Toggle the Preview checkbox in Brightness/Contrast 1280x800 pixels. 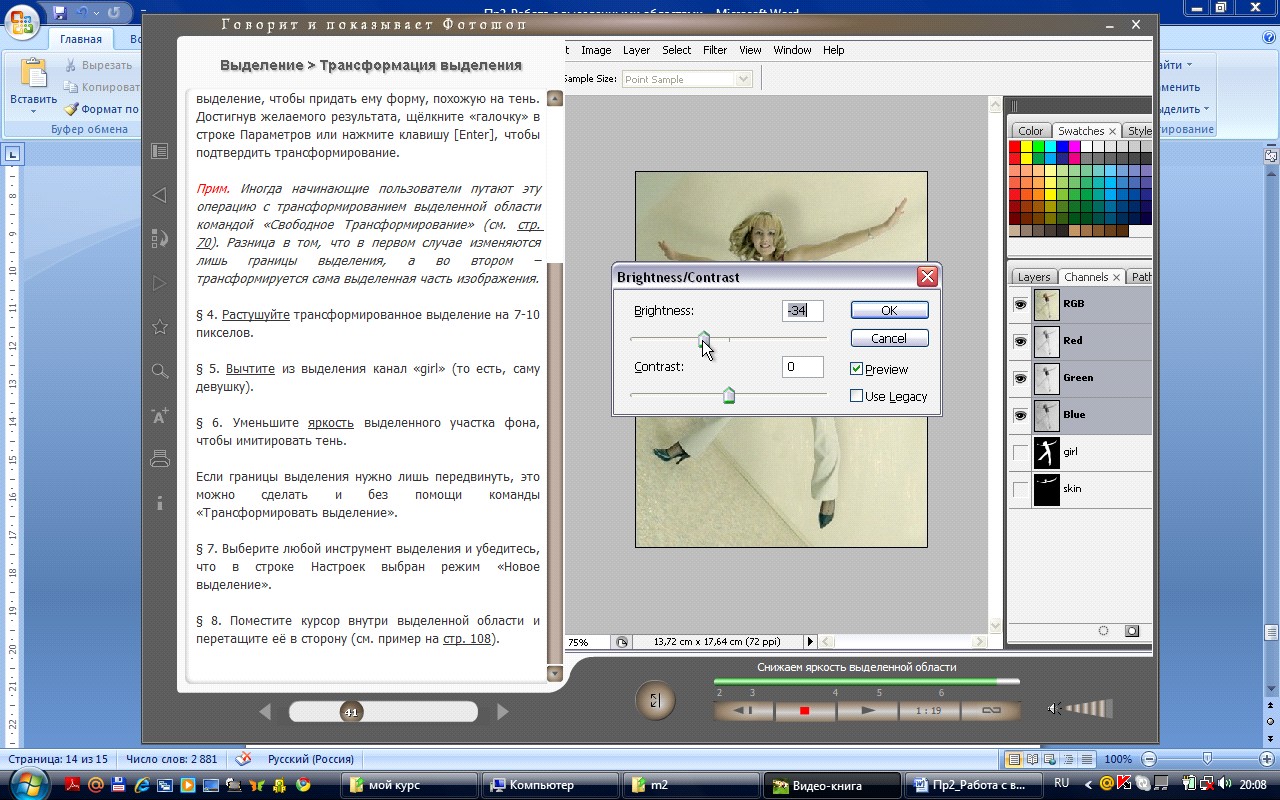tap(856, 369)
